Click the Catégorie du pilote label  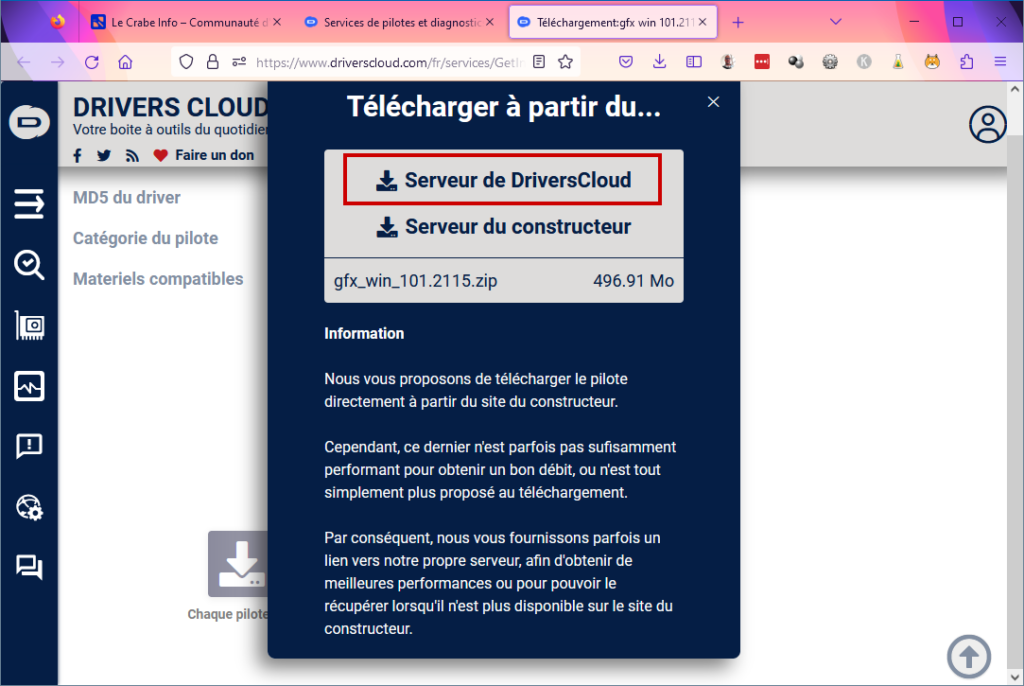coord(146,238)
